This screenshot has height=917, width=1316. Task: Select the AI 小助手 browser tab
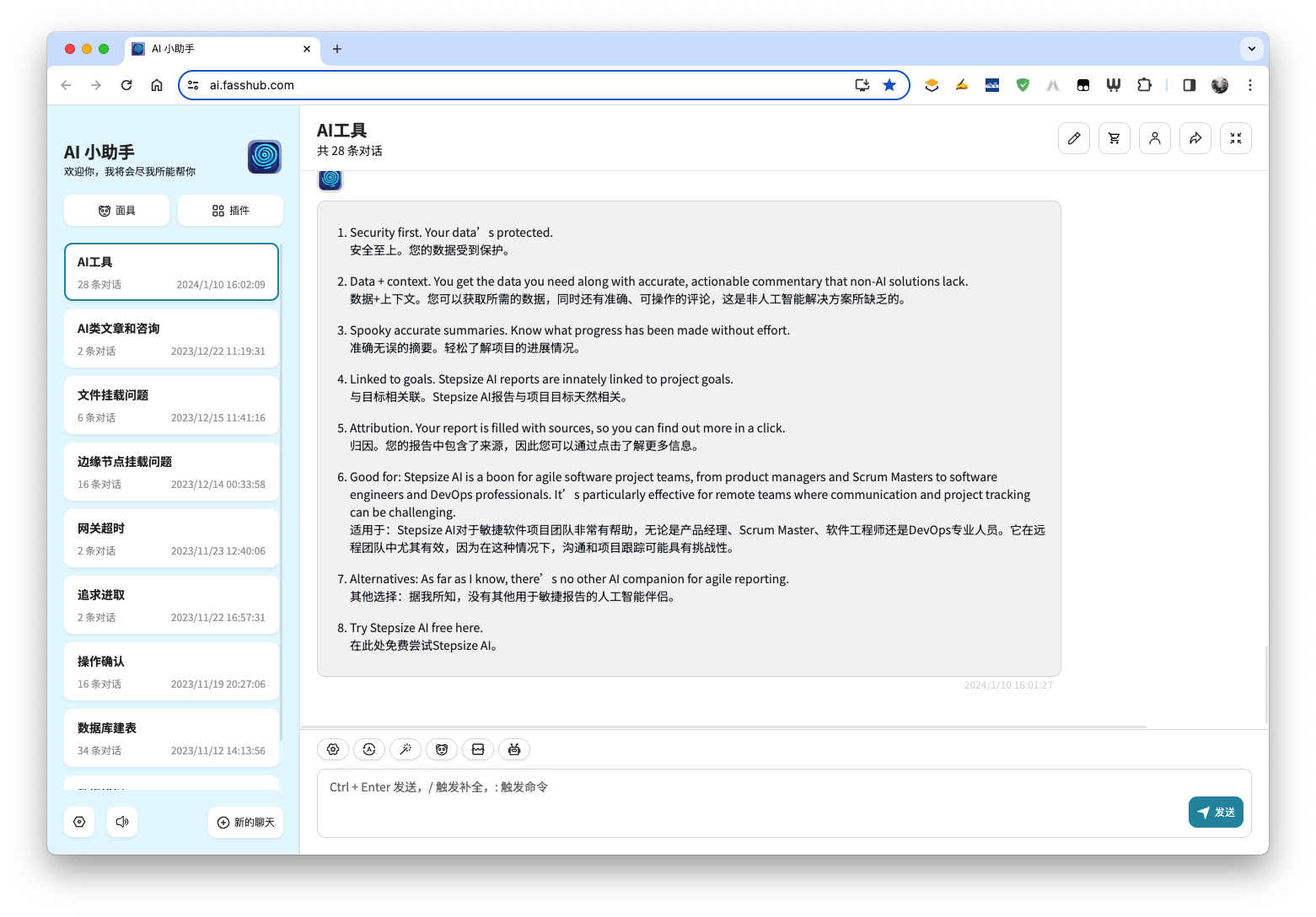click(223, 49)
